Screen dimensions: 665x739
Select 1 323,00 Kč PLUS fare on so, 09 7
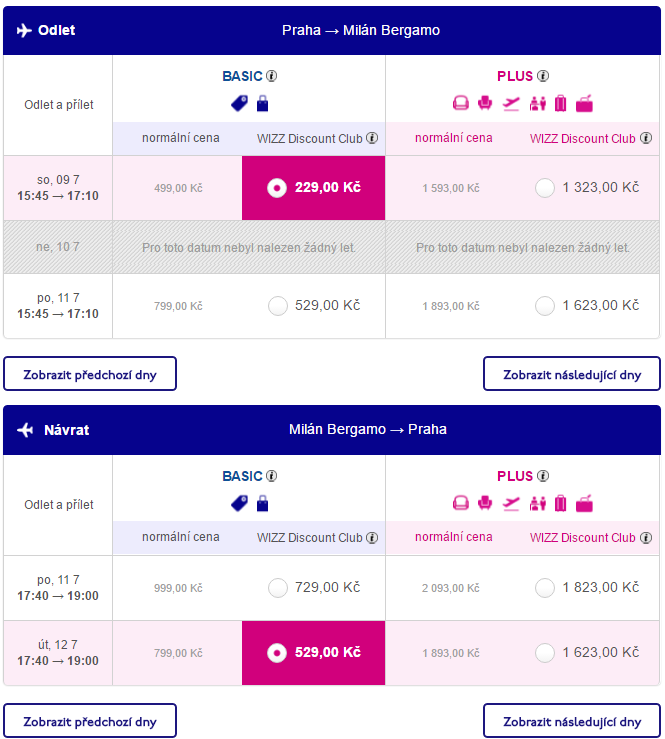[x=545, y=188]
